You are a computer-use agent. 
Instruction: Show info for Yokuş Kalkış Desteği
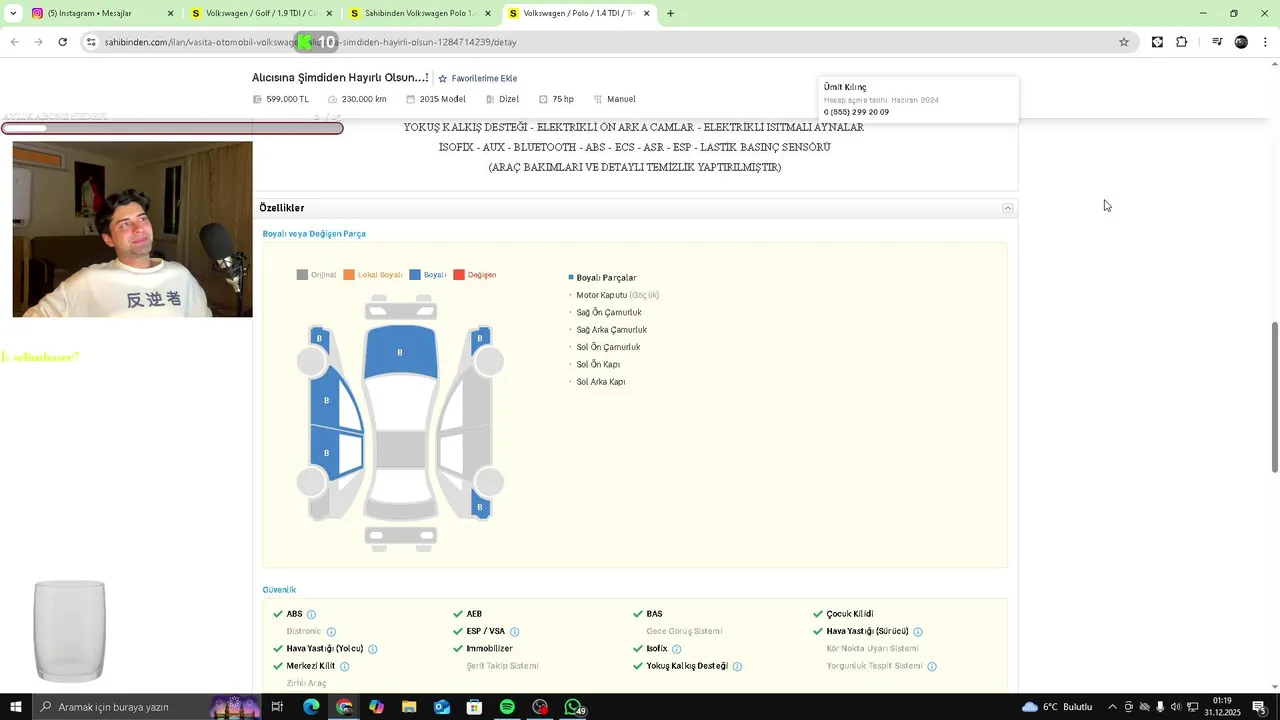pos(738,667)
